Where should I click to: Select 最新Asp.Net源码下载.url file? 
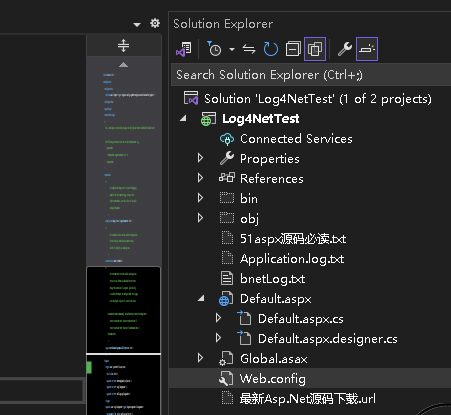308,399
